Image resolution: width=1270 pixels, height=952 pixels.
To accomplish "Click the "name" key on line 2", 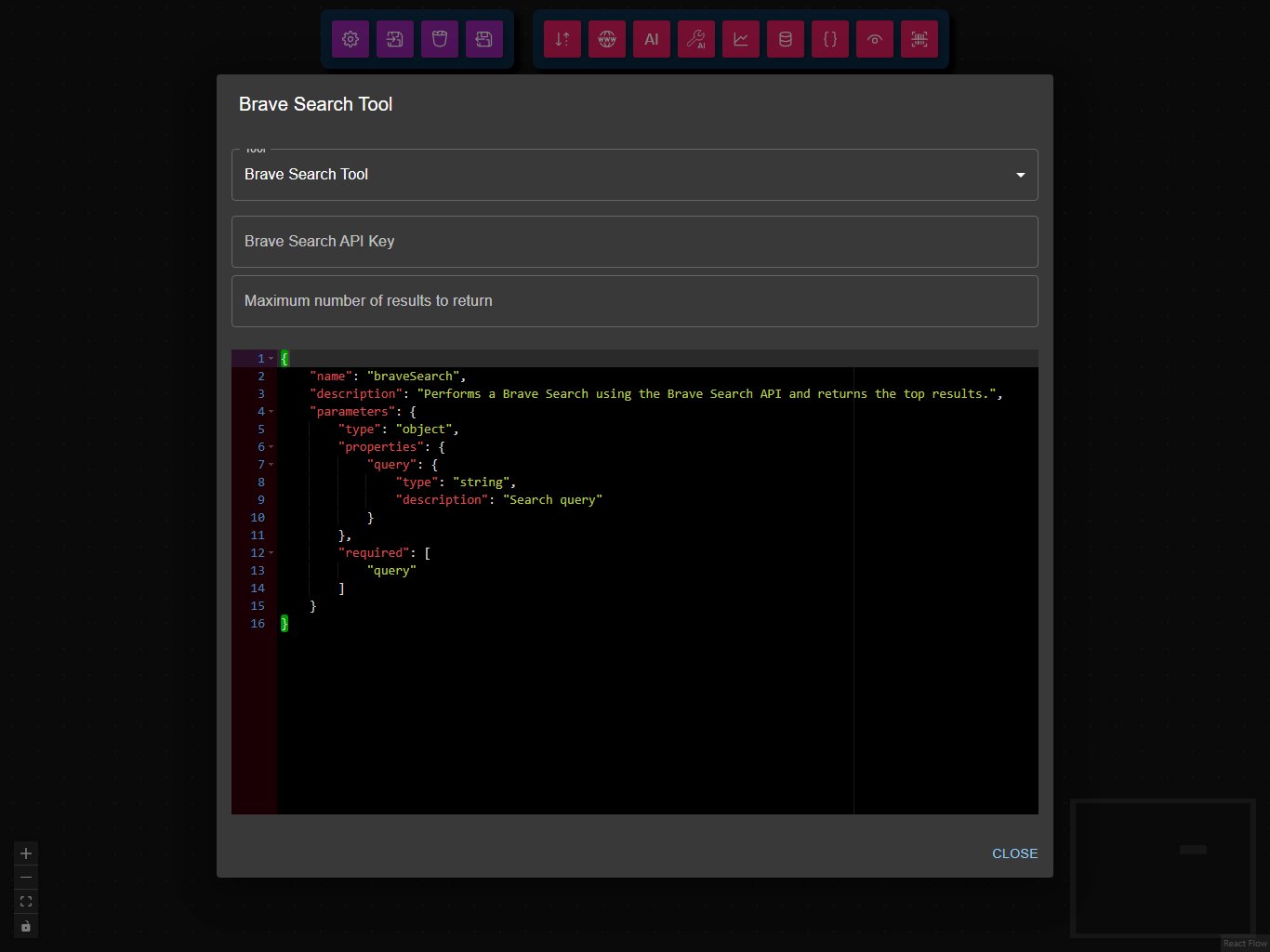I will click(x=331, y=377).
